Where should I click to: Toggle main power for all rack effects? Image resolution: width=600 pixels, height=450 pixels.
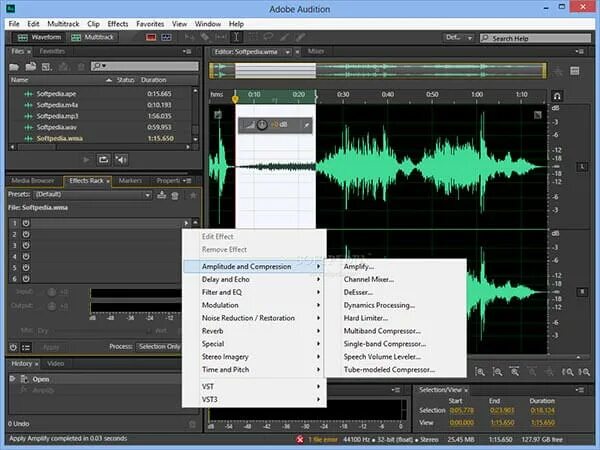[x=13, y=347]
